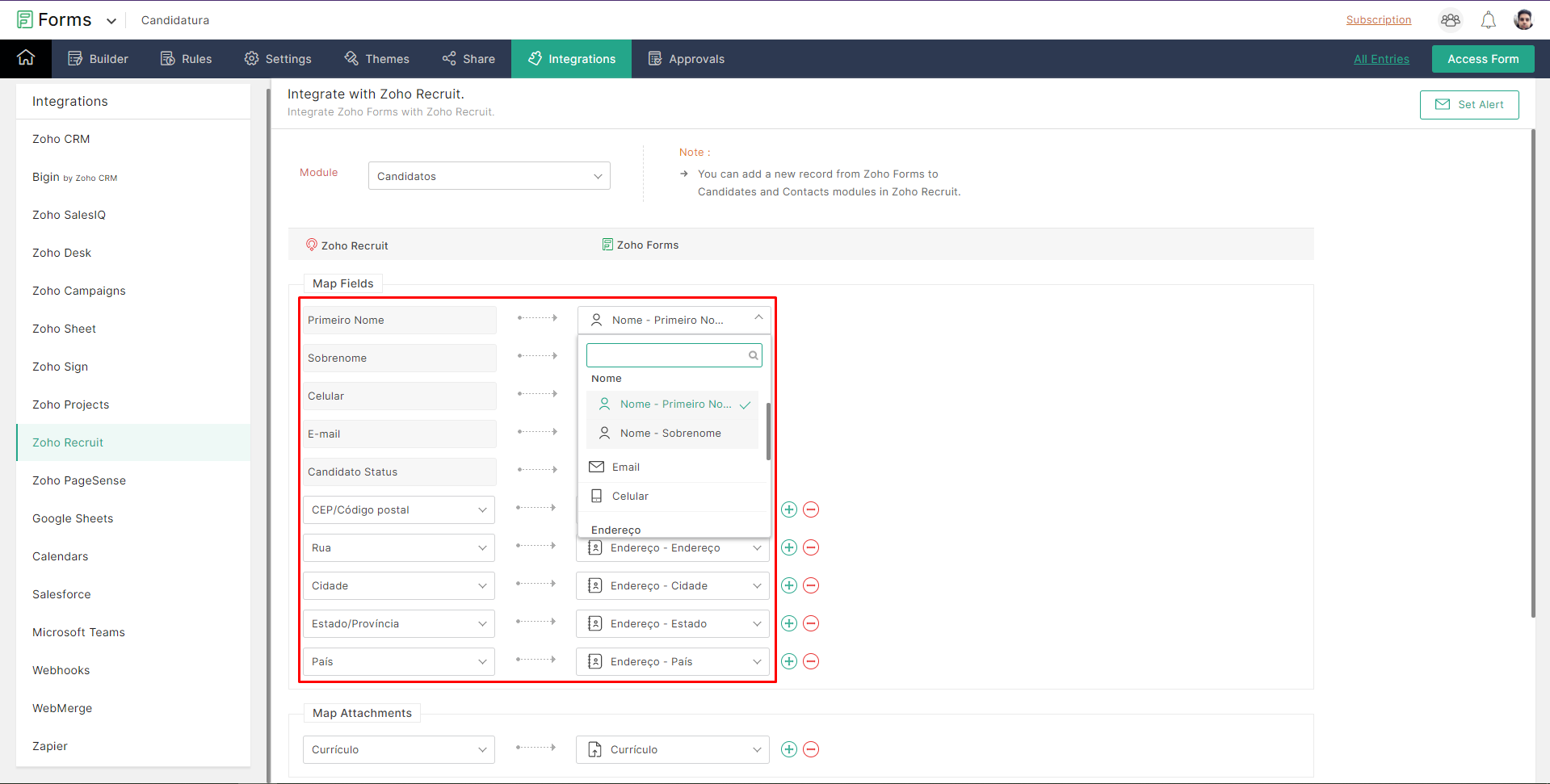Click the home icon in navigation bar
The image size is (1550, 784).
pos(26,58)
